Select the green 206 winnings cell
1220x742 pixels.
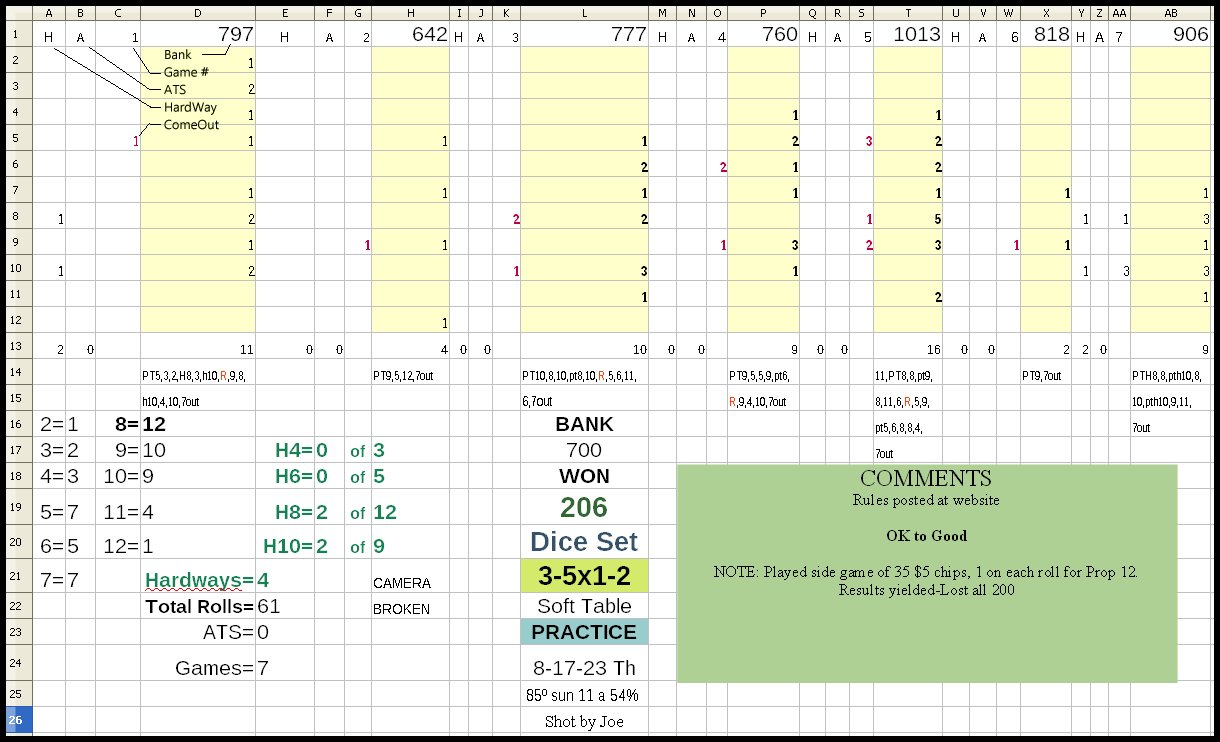tap(584, 507)
